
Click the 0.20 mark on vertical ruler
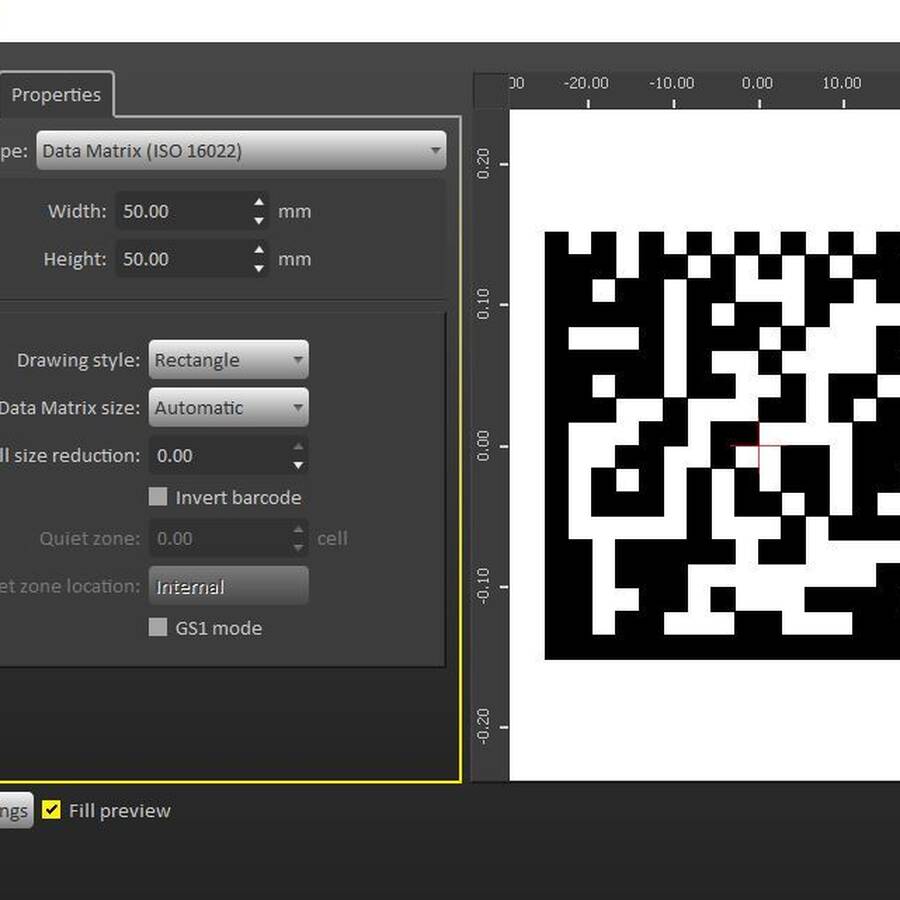(483, 164)
